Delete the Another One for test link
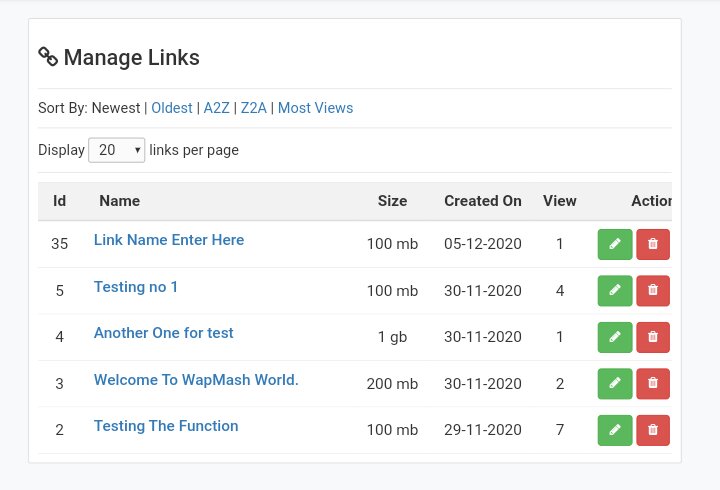This screenshot has width=720, height=490. tap(653, 337)
